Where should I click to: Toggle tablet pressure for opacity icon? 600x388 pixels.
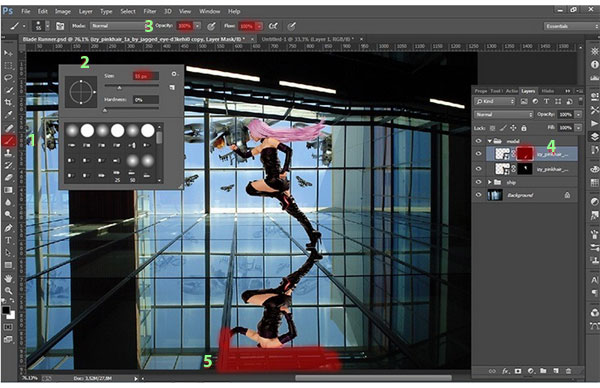[x=211, y=26]
